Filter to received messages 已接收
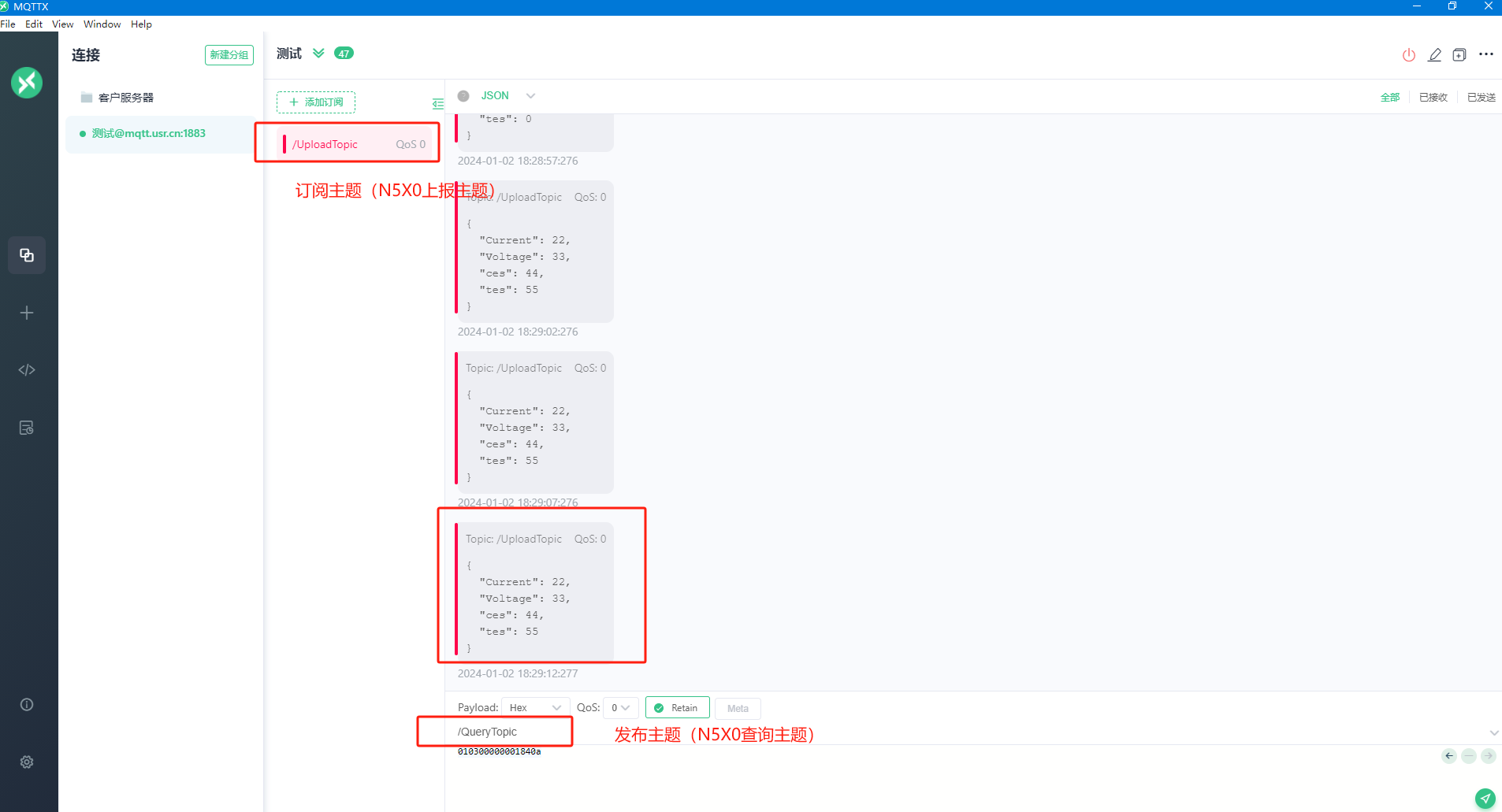Image resolution: width=1502 pixels, height=812 pixels. click(1433, 98)
